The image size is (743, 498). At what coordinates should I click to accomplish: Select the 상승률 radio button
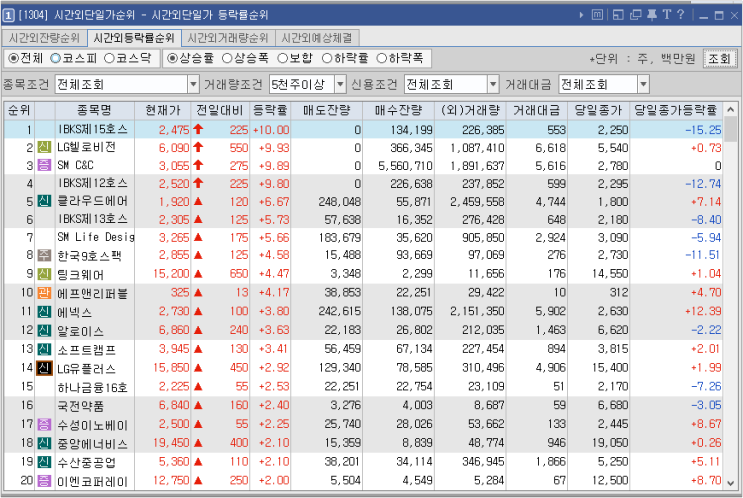(172, 58)
